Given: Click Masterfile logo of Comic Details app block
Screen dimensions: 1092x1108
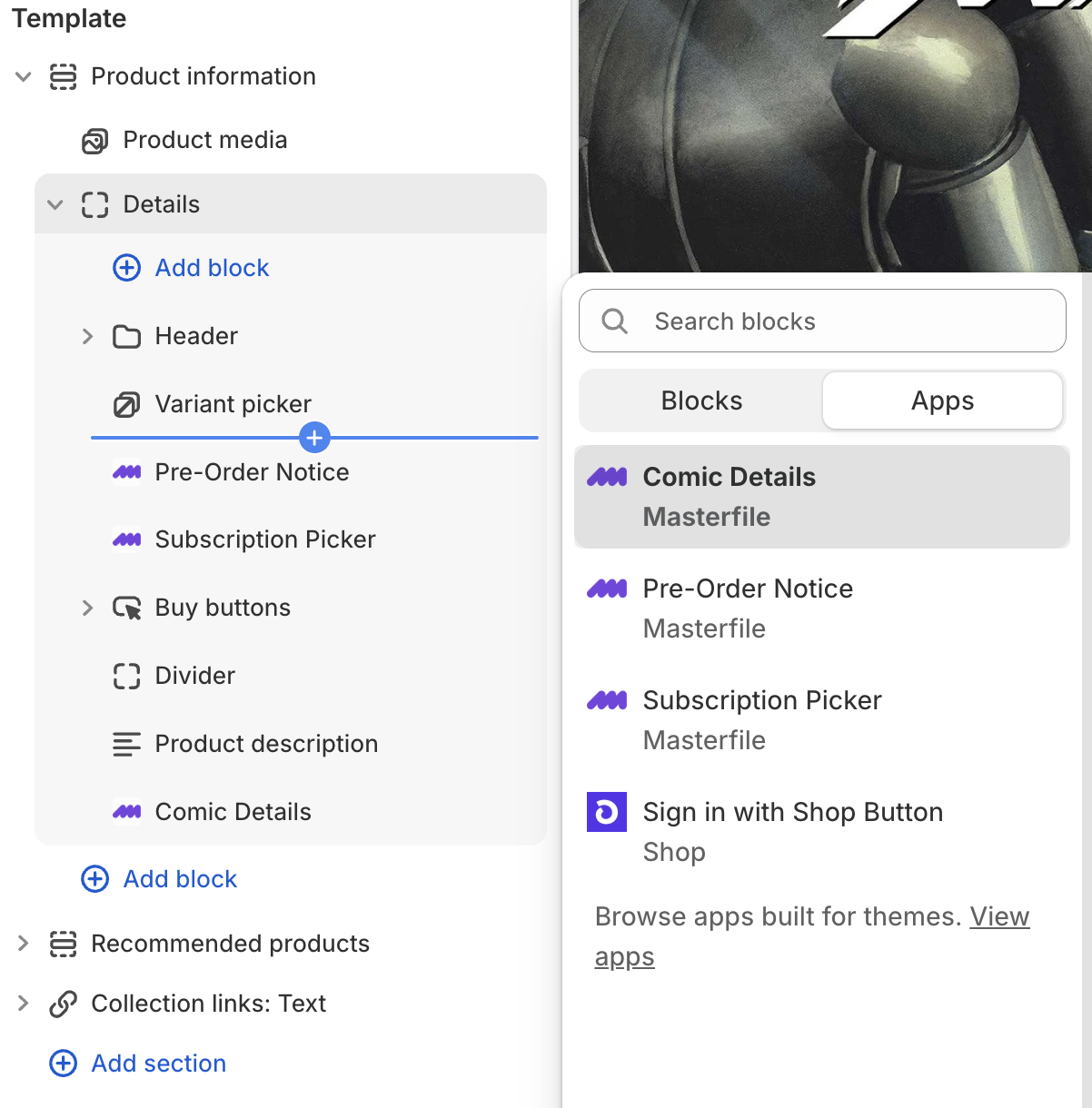Looking at the screenshot, I should (607, 477).
